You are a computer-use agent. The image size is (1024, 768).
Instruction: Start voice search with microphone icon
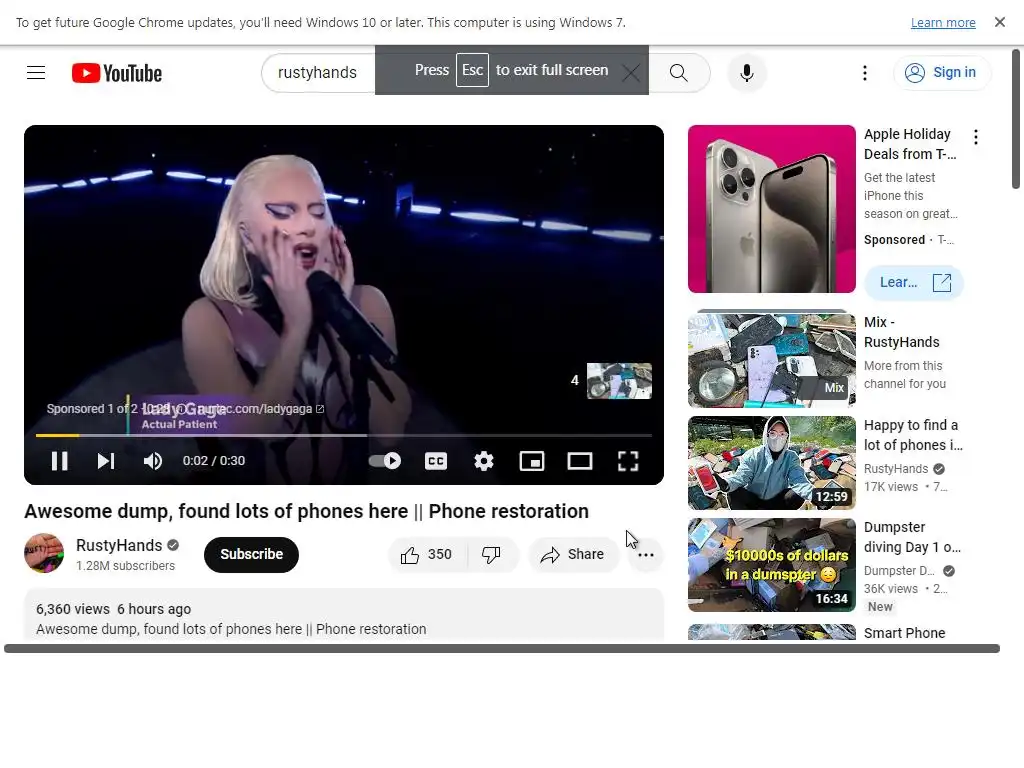[746, 72]
